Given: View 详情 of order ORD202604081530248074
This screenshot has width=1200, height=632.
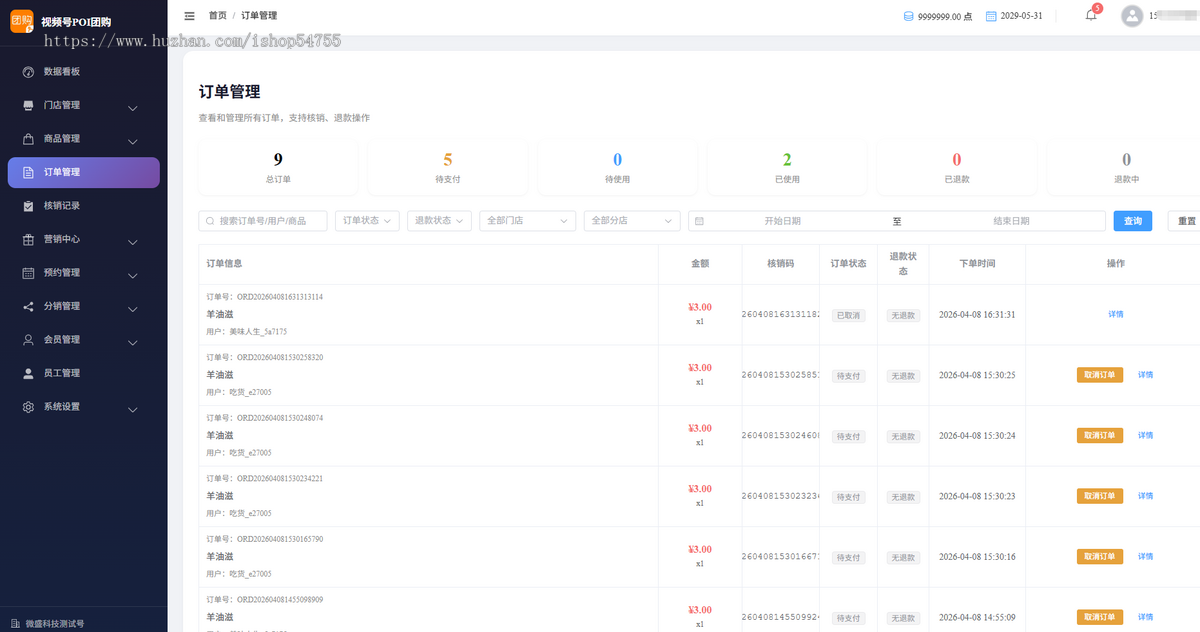Looking at the screenshot, I should (x=1145, y=435).
